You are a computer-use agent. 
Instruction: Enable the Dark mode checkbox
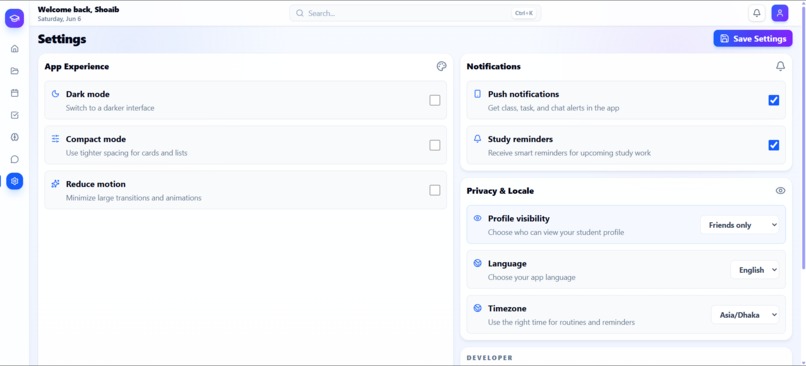[x=435, y=100]
